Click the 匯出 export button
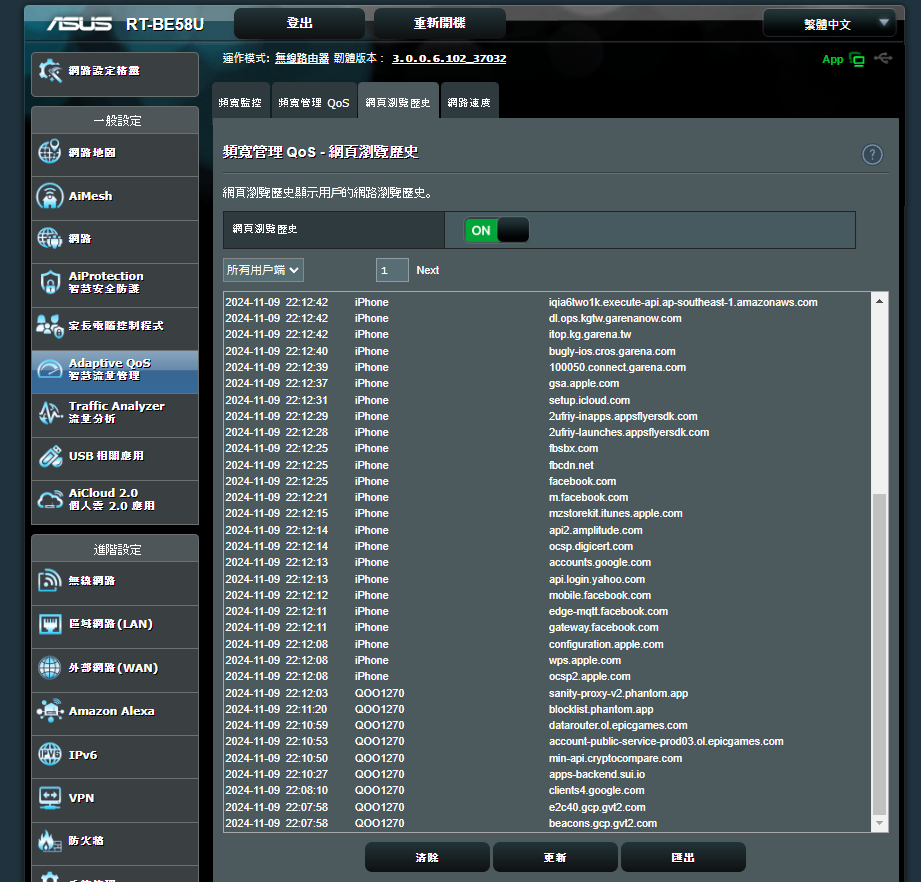921x882 pixels. click(683, 857)
